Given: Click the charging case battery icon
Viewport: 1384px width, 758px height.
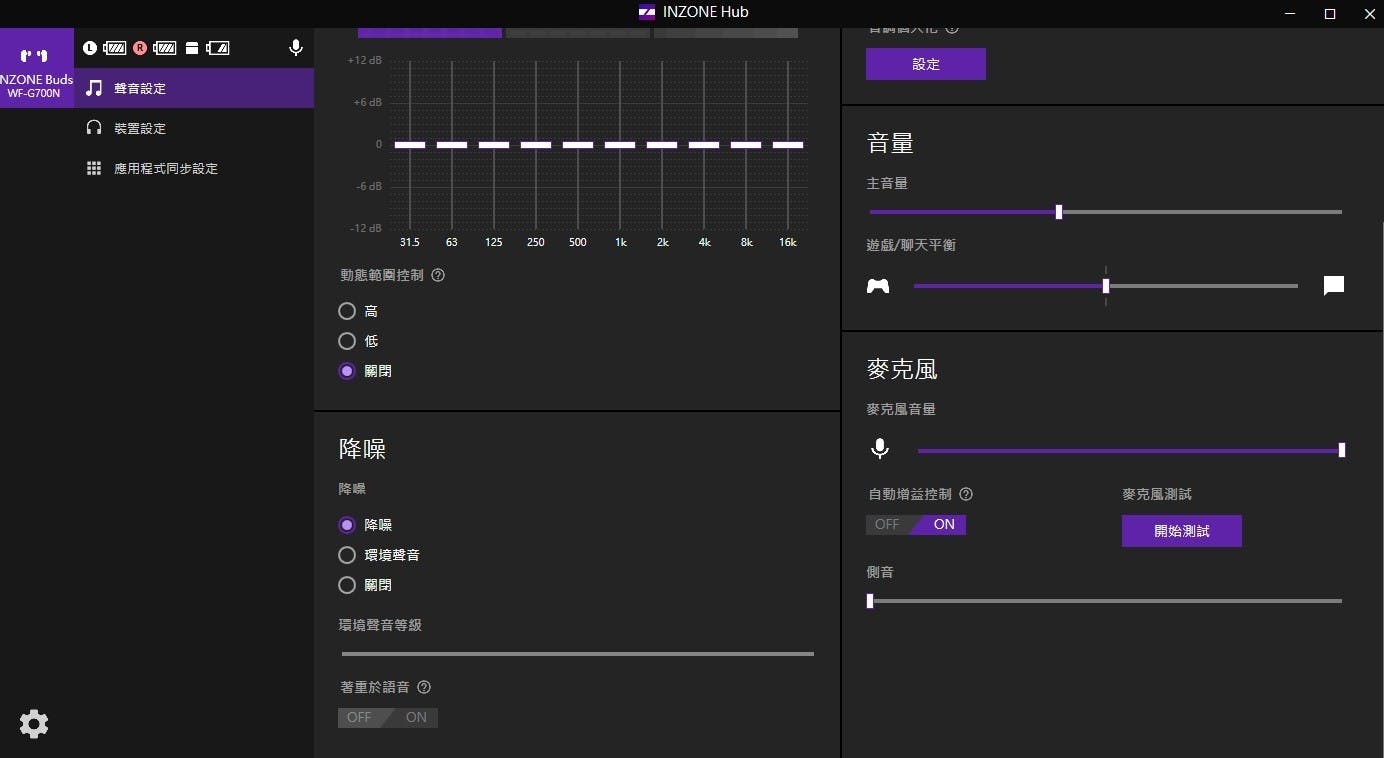Looking at the screenshot, I should coord(217,47).
